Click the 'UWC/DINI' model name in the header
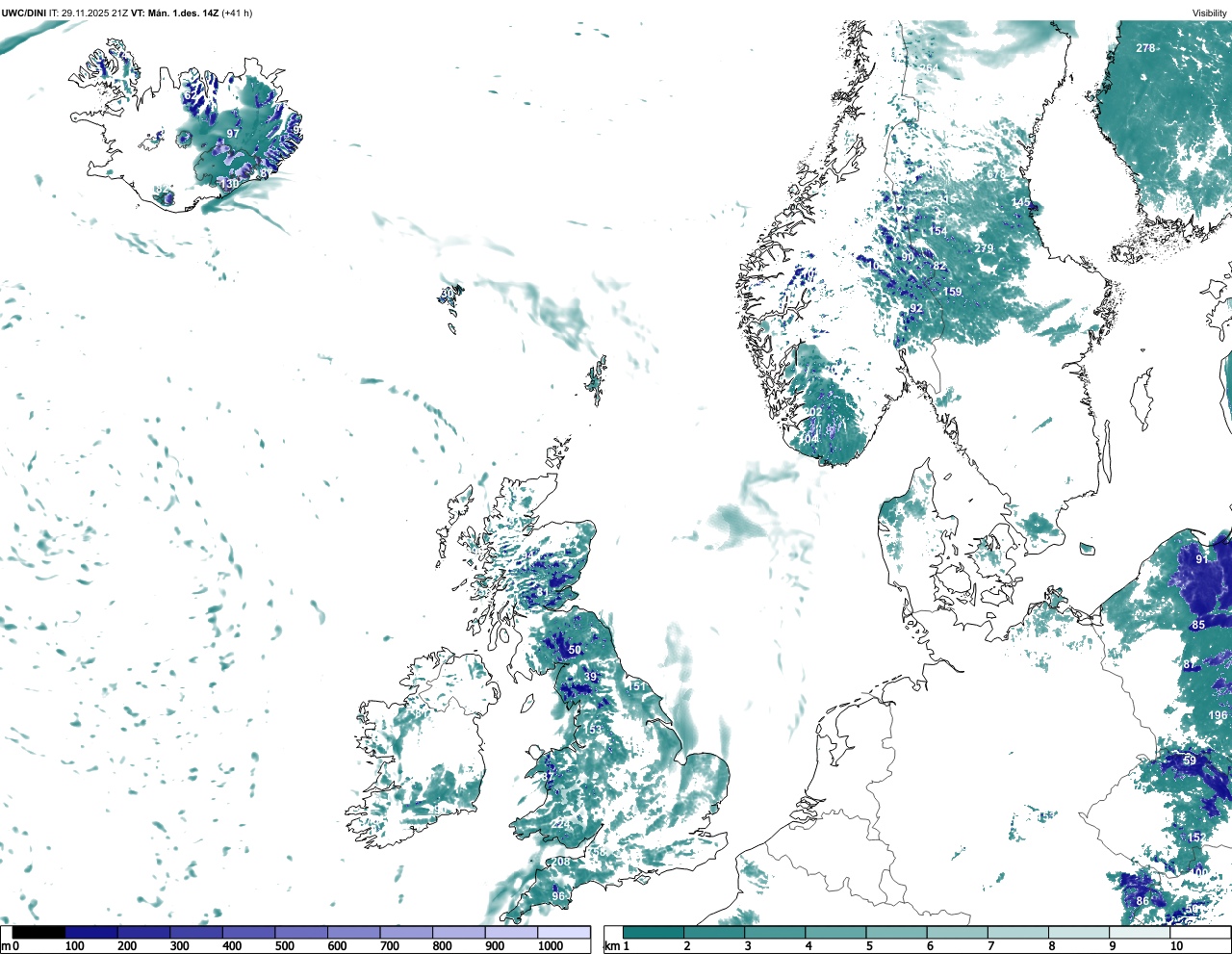1232x954 pixels. point(24,13)
